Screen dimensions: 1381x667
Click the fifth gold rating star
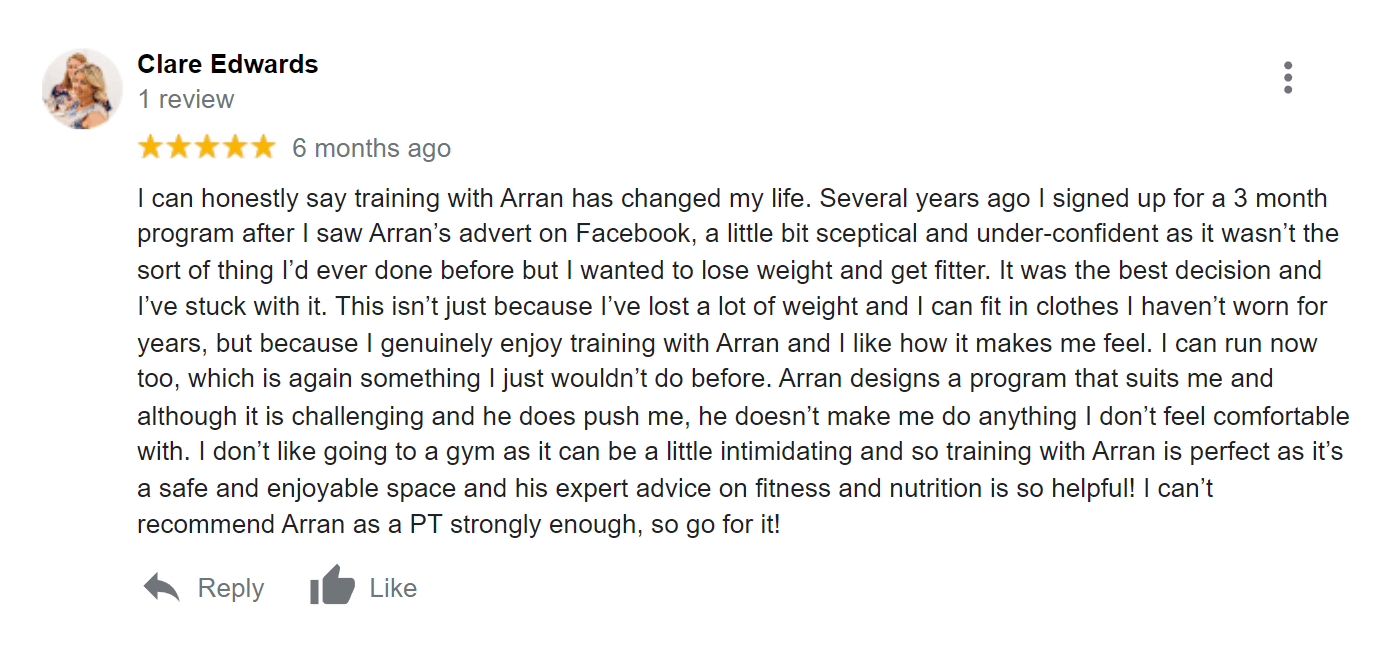pos(263,148)
